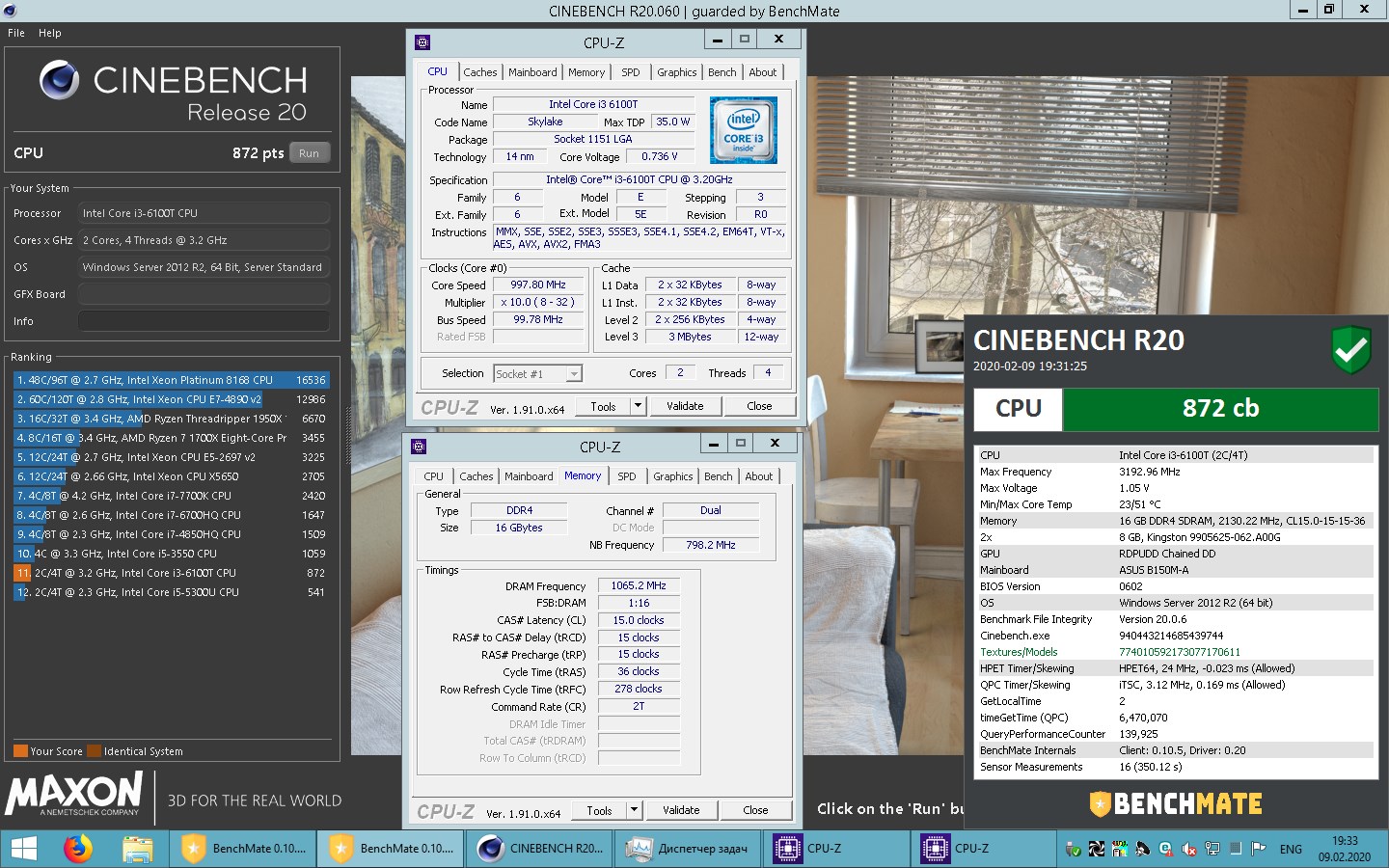This screenshot has width=1389, height=868.
Task: Click the CPU-Z title icon in the processor window
Action: (422, 42)
